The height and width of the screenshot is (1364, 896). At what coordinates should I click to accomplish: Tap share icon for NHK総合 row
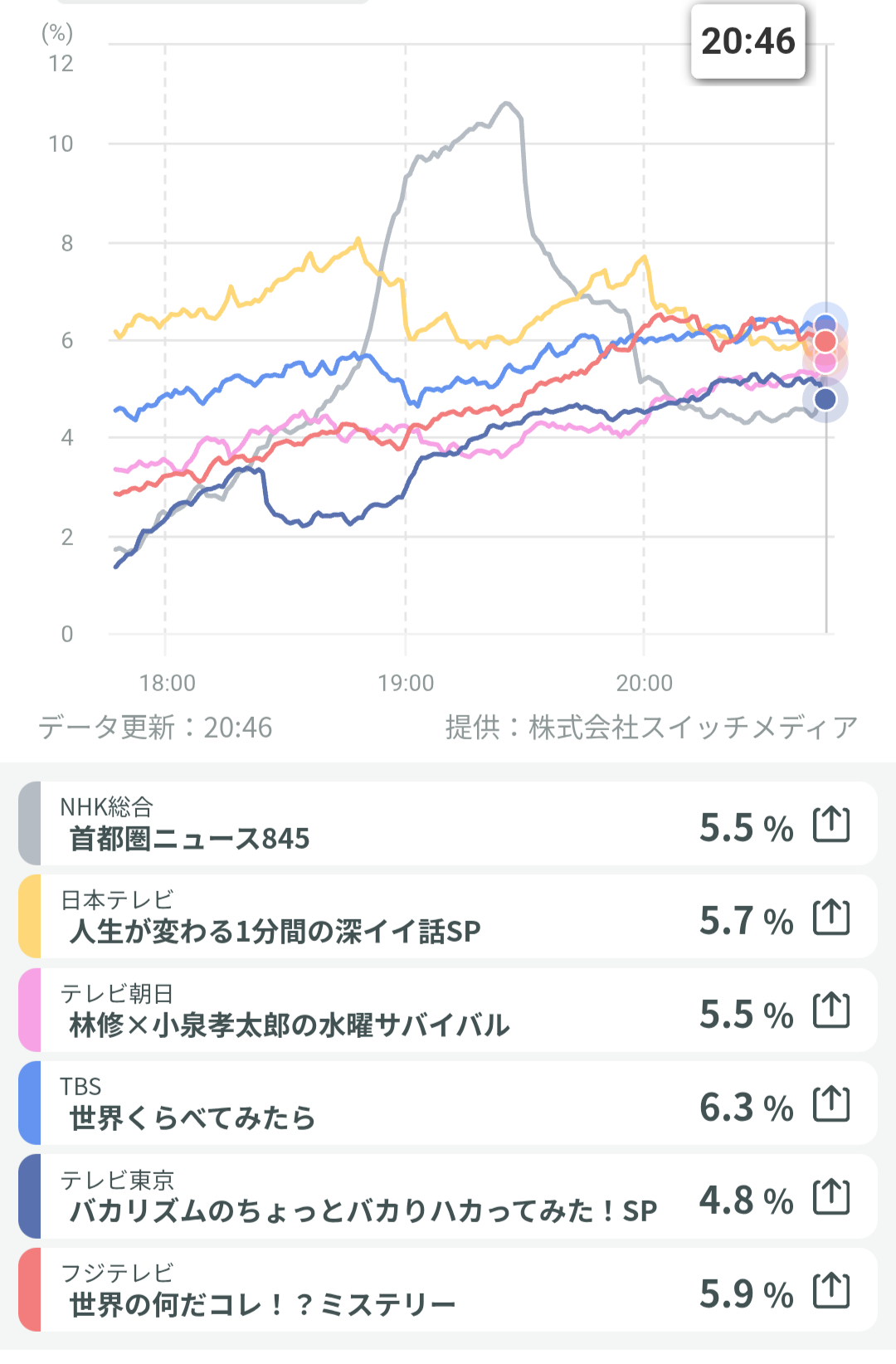click(x=831, y=824)
